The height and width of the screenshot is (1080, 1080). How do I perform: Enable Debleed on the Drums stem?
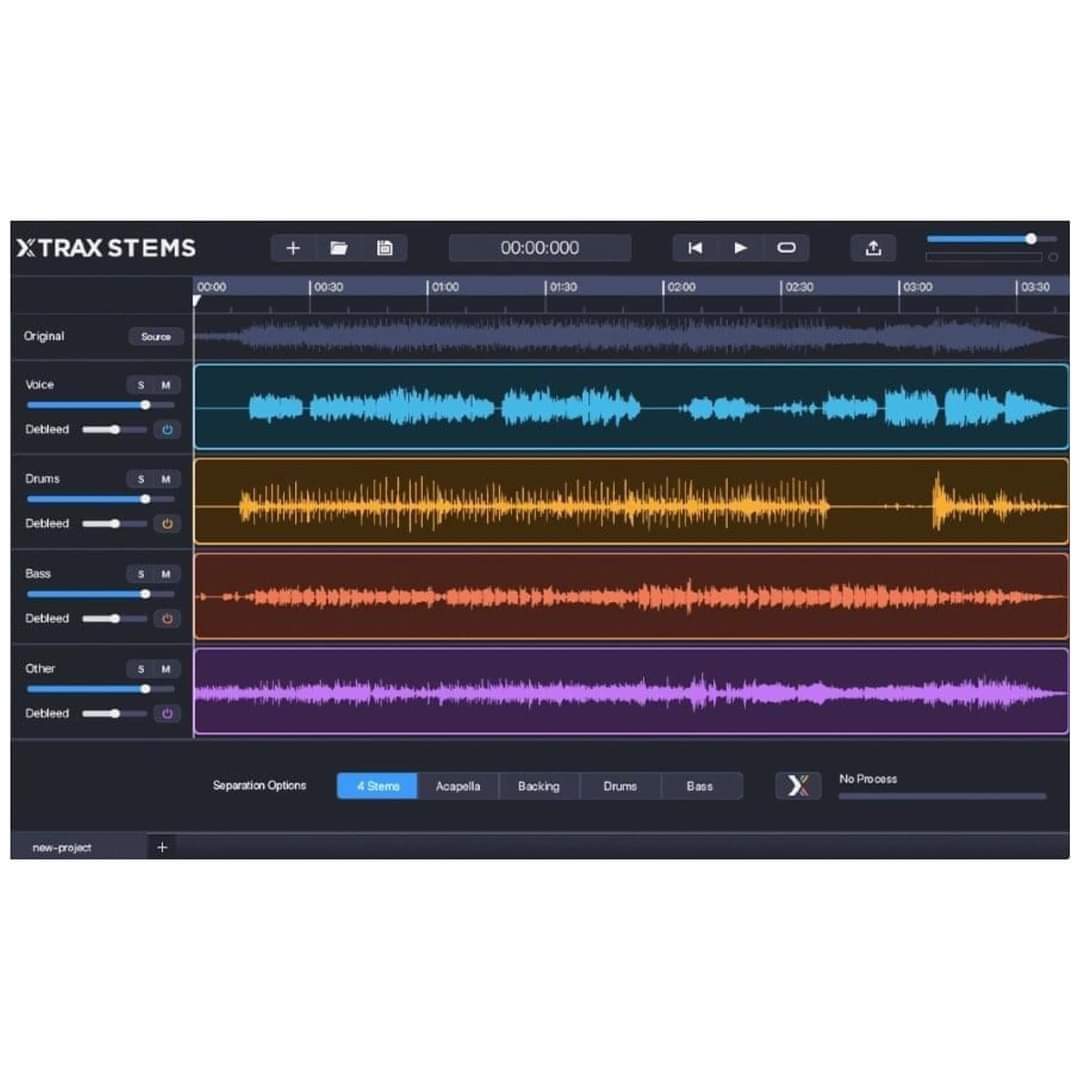point(167,524)
